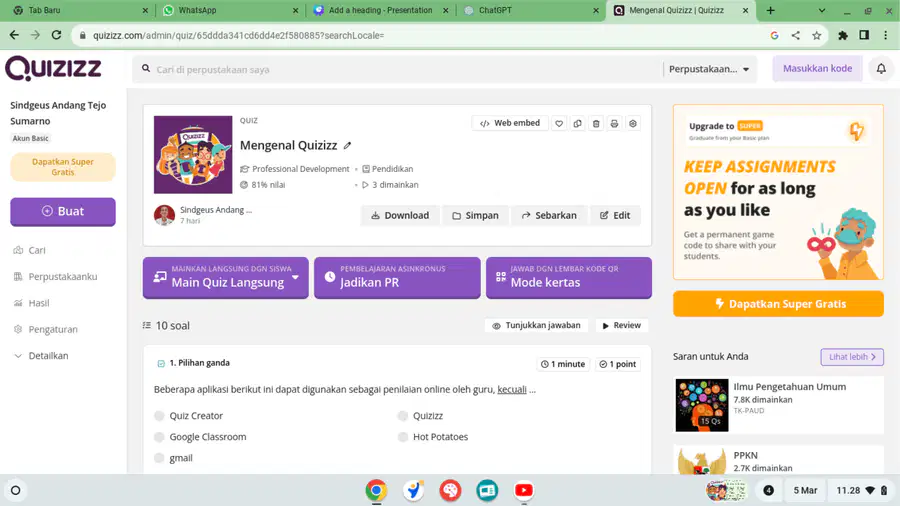
Task: Click the Review button
Action: tap(622, 325)
